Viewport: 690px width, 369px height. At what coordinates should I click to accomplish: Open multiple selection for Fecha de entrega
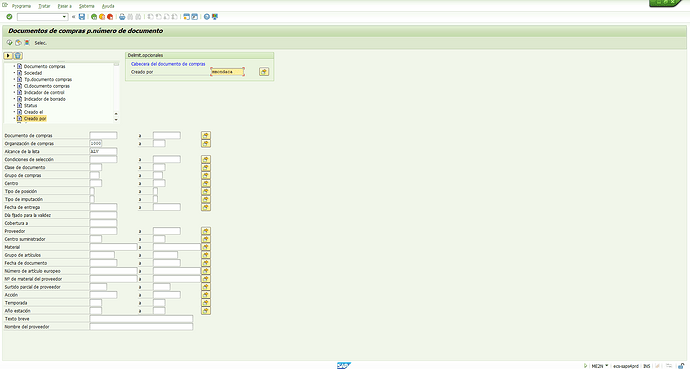pos(206,207)
